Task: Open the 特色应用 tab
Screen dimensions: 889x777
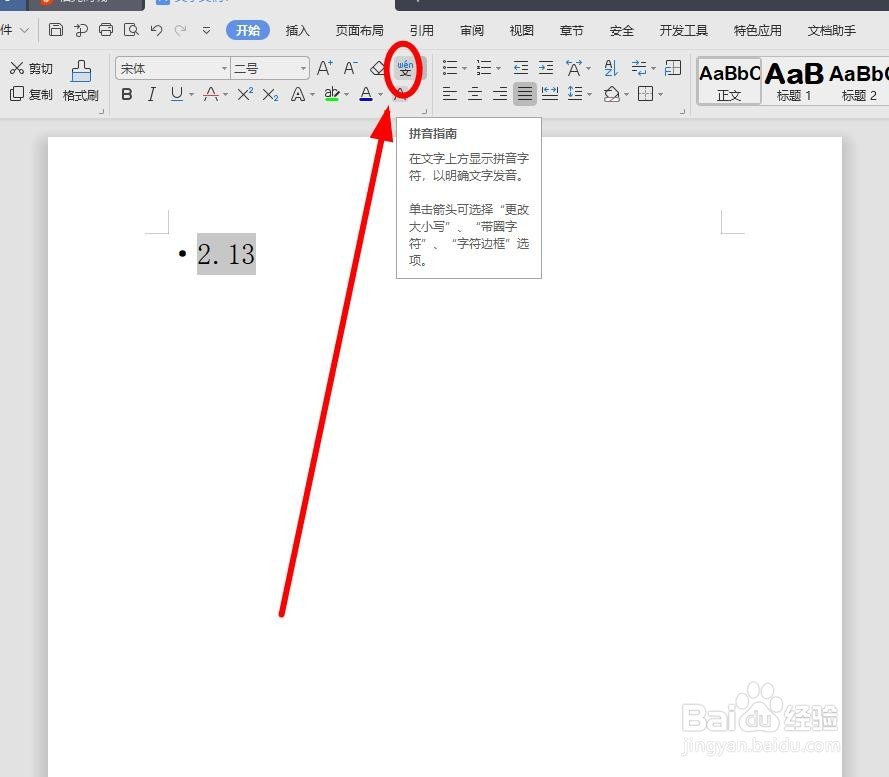Action: coord(758,31)
